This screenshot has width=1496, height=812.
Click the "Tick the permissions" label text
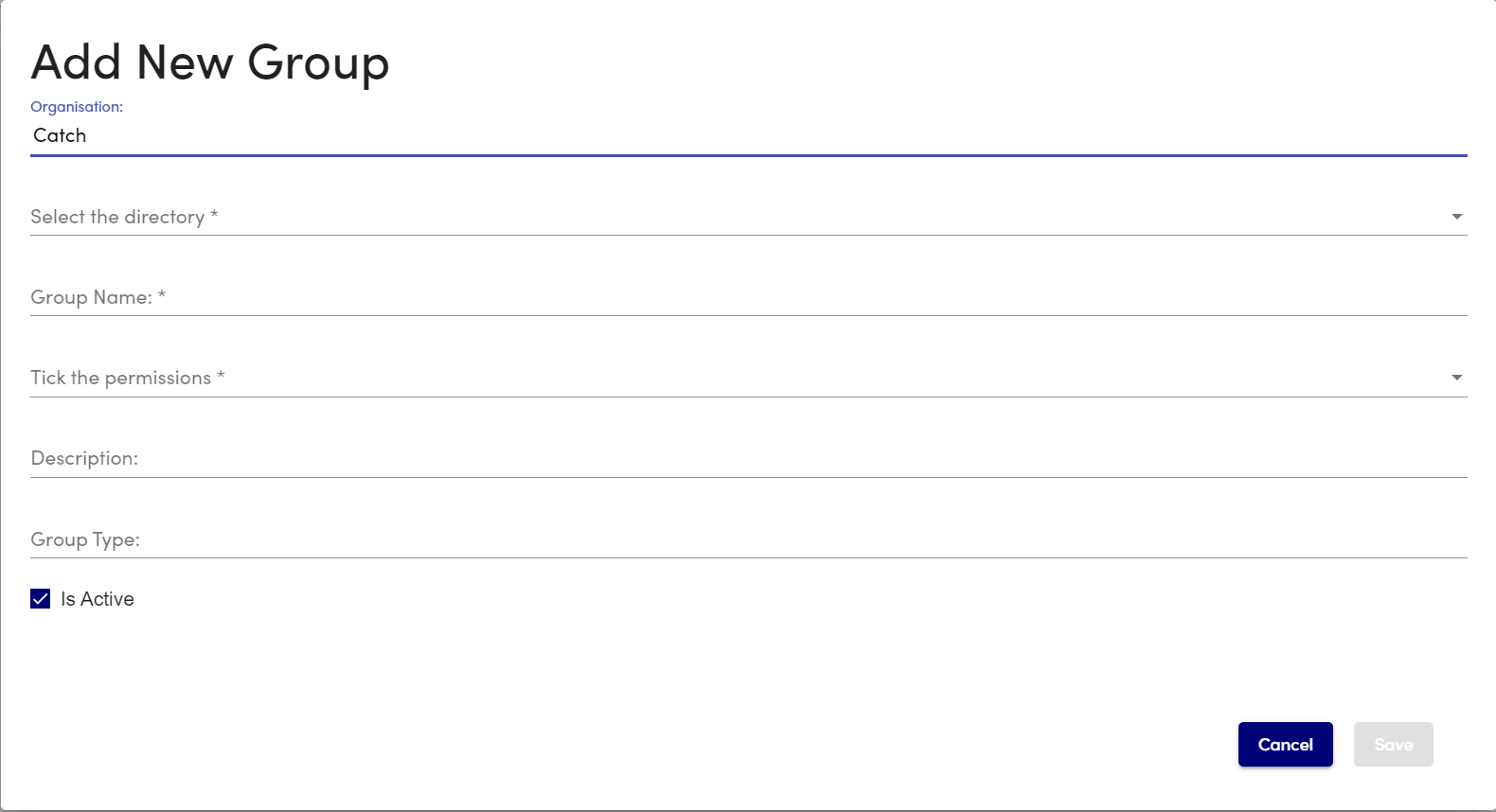click(121, 378)
